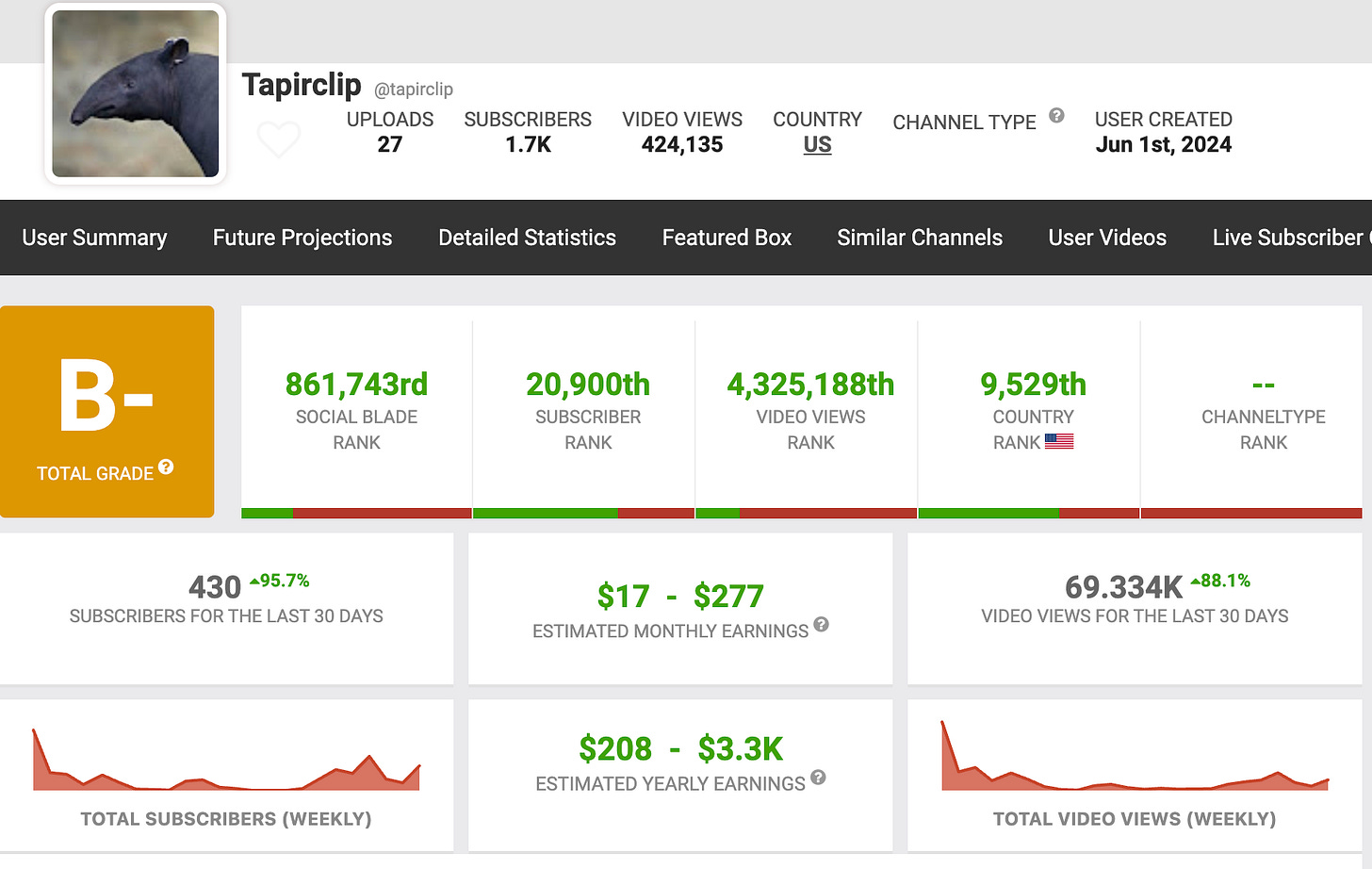Click the 861,743rd Social Blade rank
The image size is (1372, 869).
pos(356,385)
